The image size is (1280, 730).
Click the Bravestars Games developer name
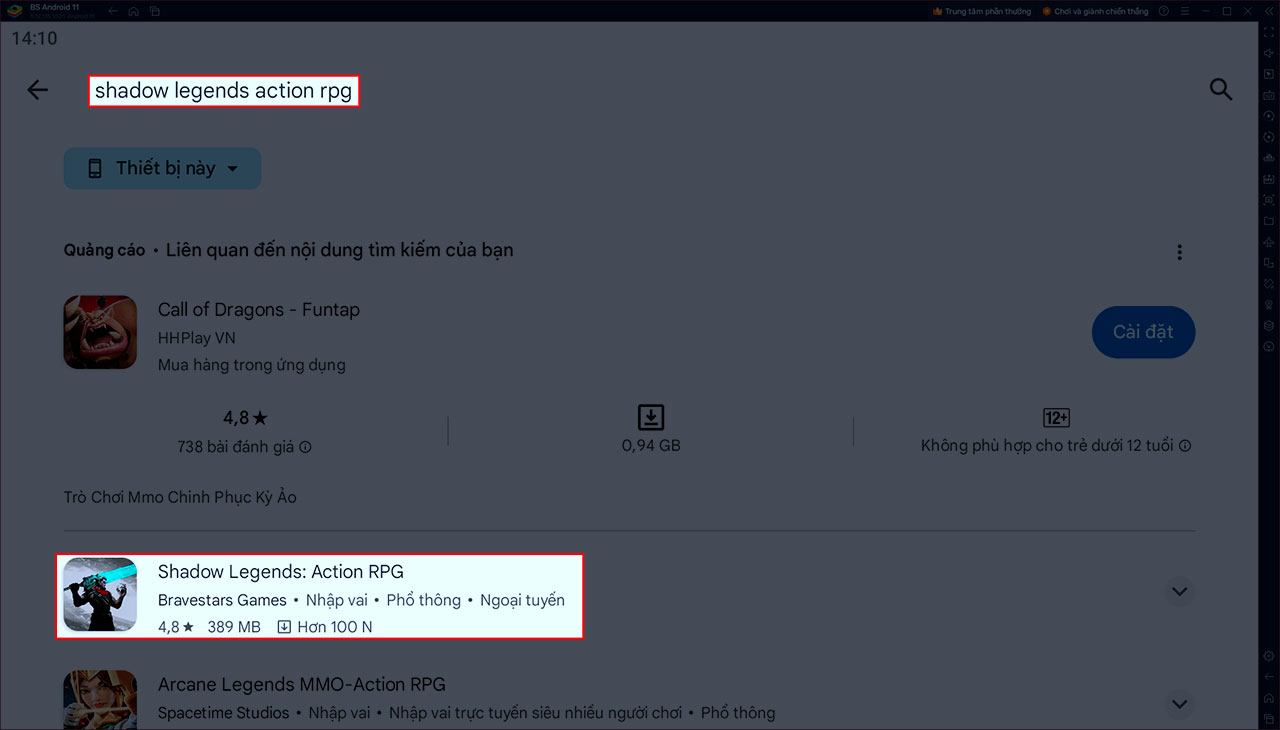(x=222, y=600)
